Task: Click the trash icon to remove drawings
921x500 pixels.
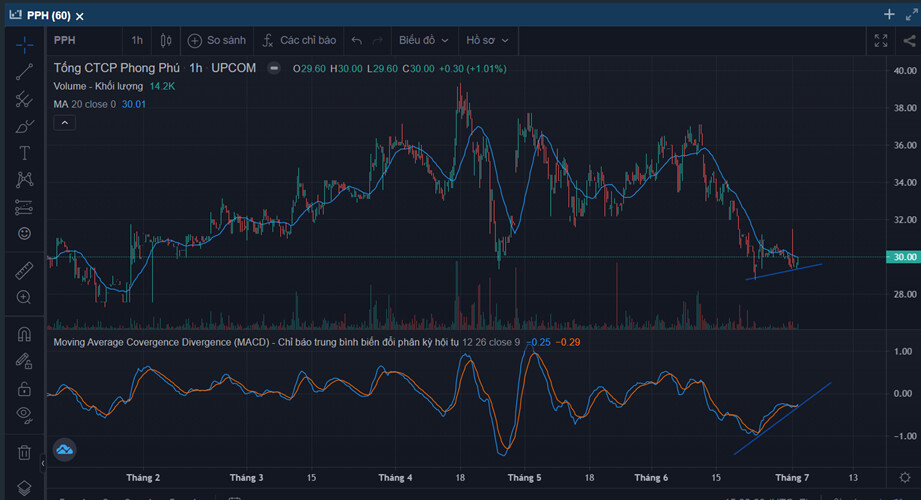Action: click(24, 452)
